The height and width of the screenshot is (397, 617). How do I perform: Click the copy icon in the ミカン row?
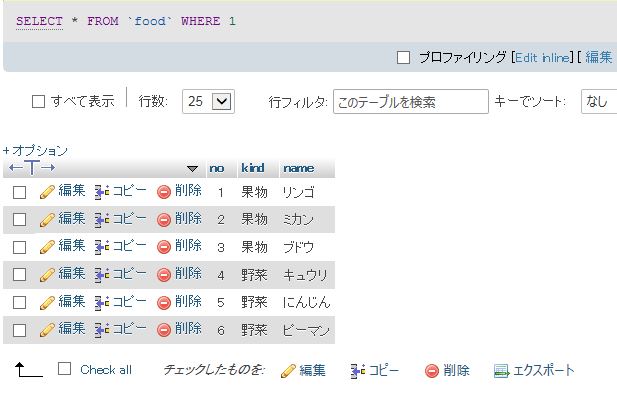point(102,220)
